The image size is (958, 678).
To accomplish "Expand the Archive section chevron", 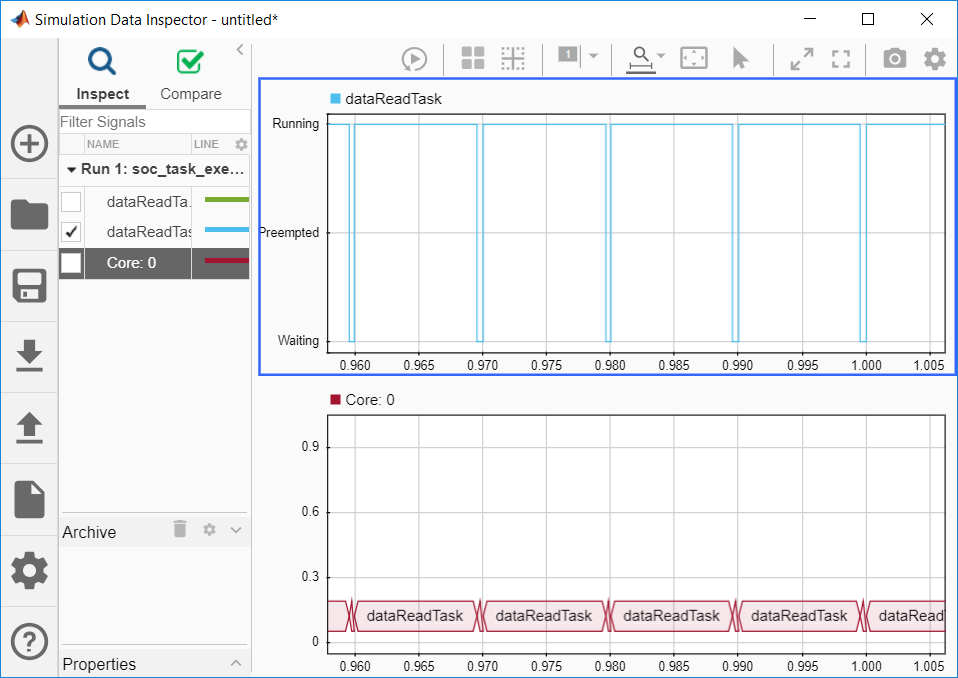I will [236, 530].
